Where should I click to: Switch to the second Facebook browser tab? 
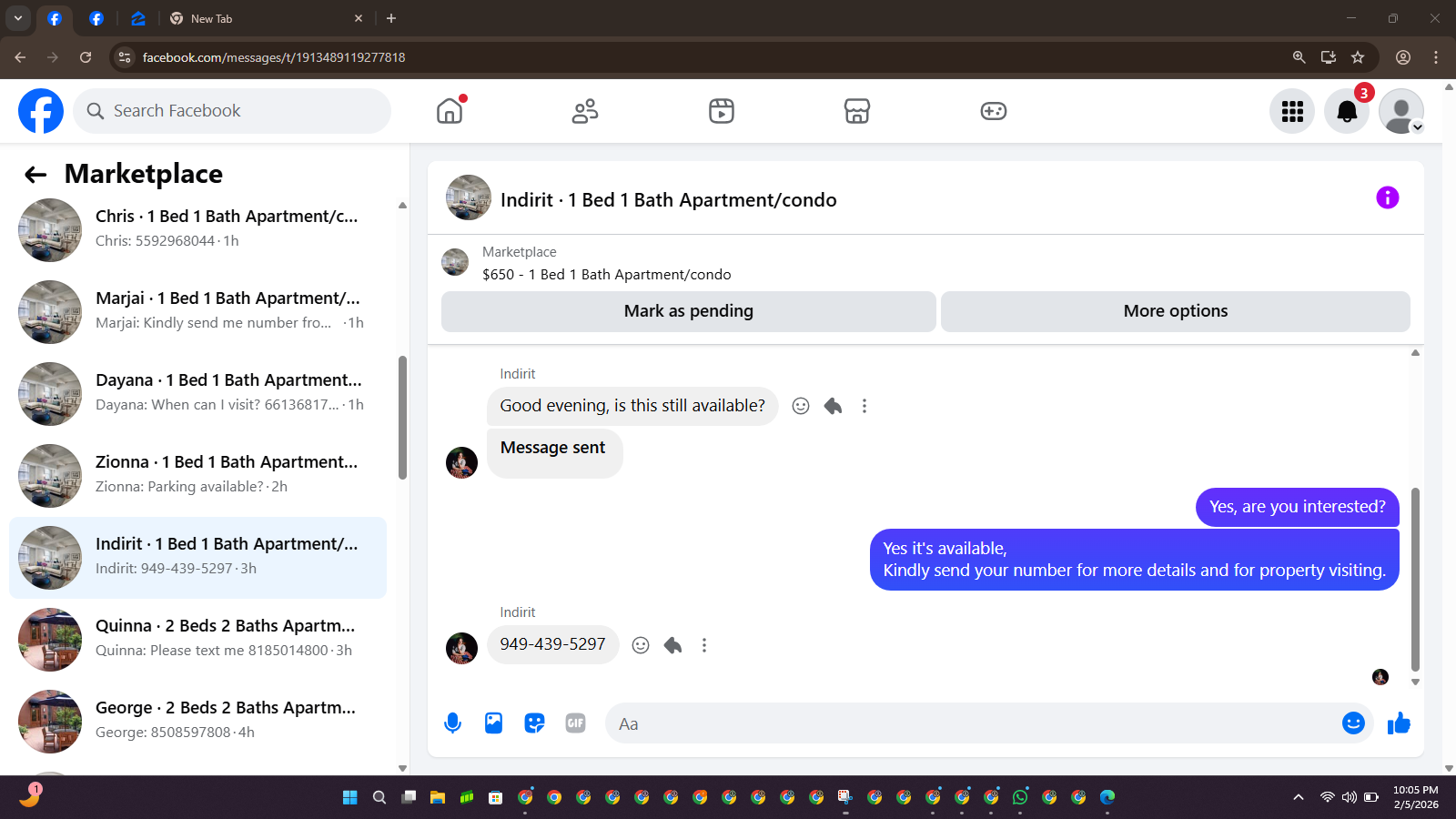point(96,18)
